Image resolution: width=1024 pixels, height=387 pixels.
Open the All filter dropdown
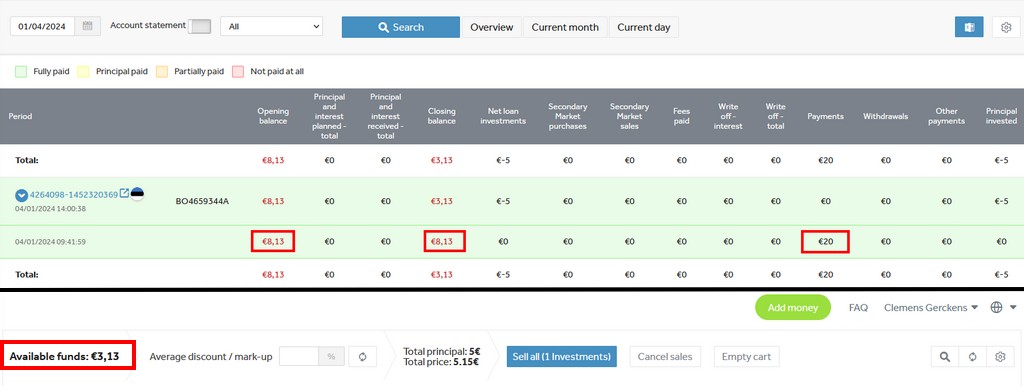[272, 27]
